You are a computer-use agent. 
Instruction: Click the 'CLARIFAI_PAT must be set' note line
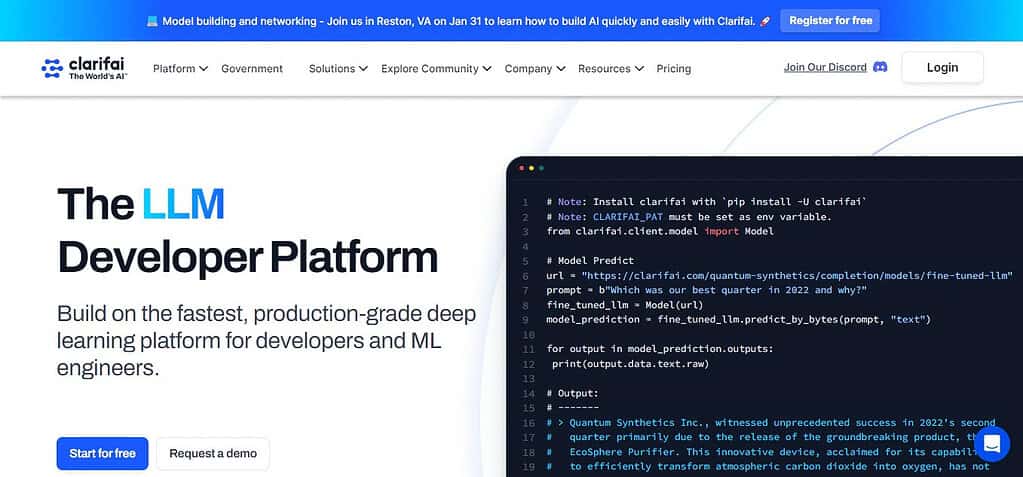pyautogui.click(x=689, y=217)
